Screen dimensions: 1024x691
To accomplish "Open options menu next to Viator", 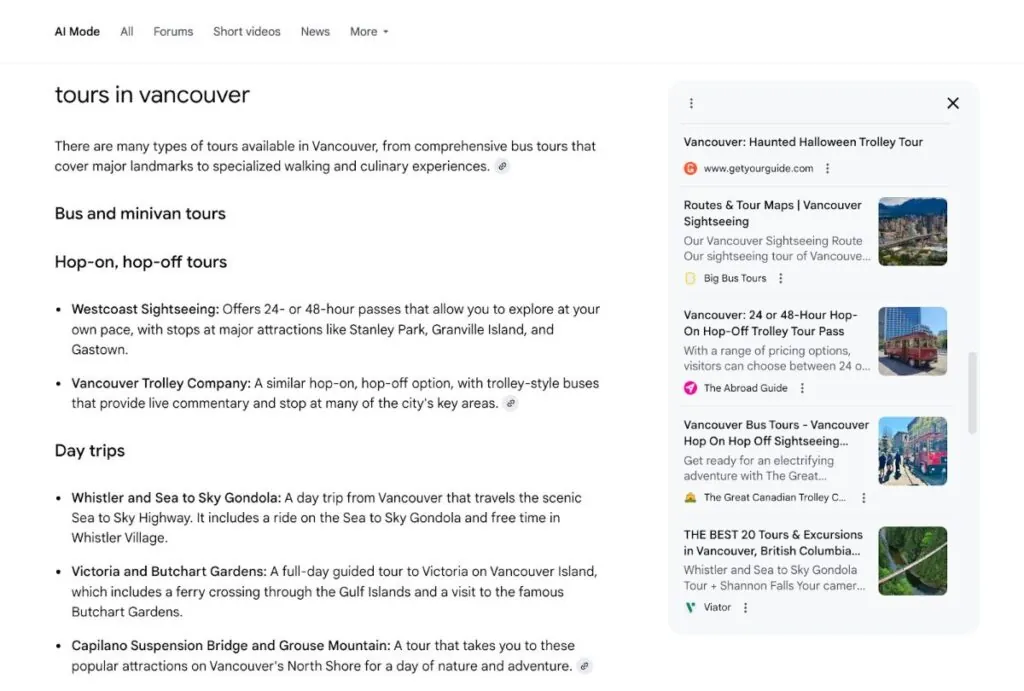I will 745,607.
